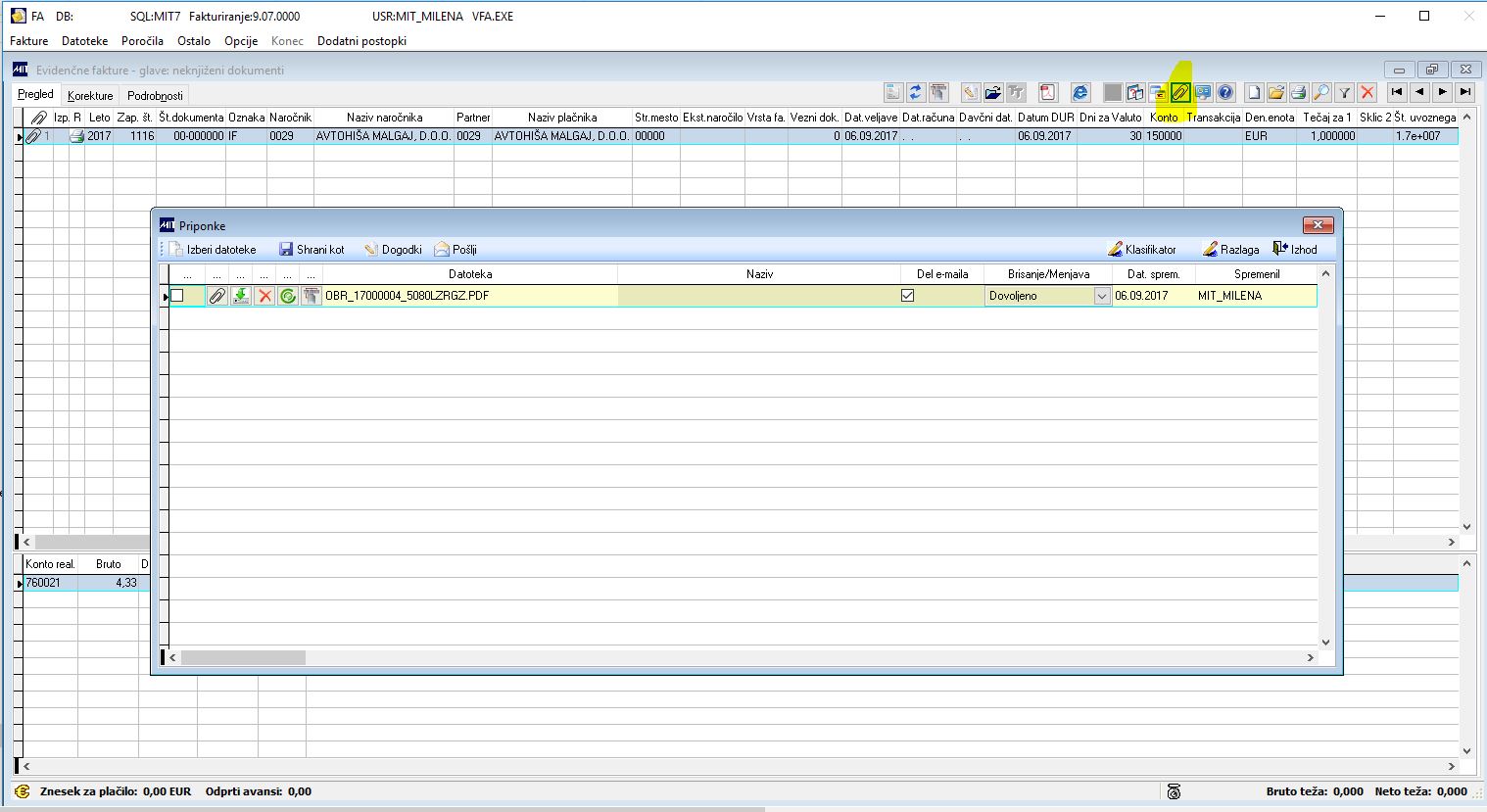
Task: Click the gray hammer icon in attachment row
Action: (x=312, y=296)
